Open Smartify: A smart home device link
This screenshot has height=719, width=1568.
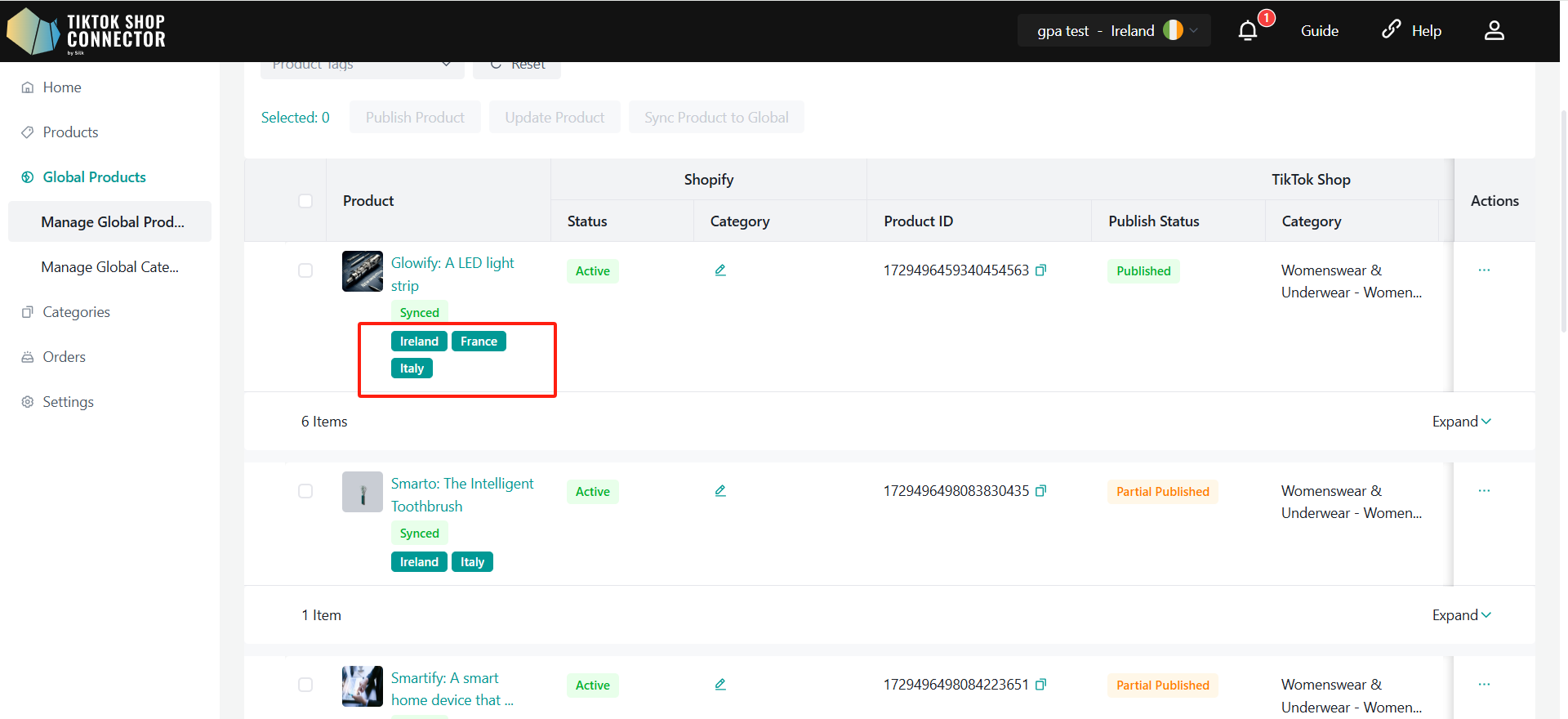click(452, 689)
